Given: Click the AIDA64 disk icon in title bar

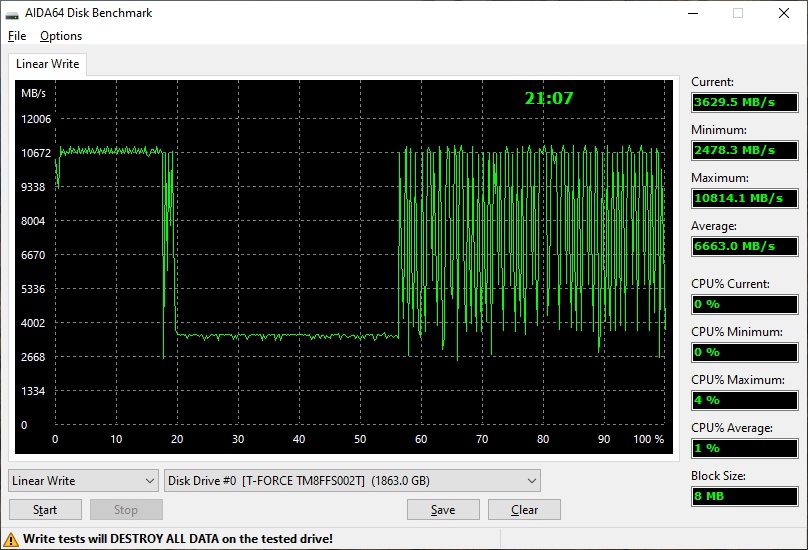Looking at the screenshot, I should [x=12, y=14].
